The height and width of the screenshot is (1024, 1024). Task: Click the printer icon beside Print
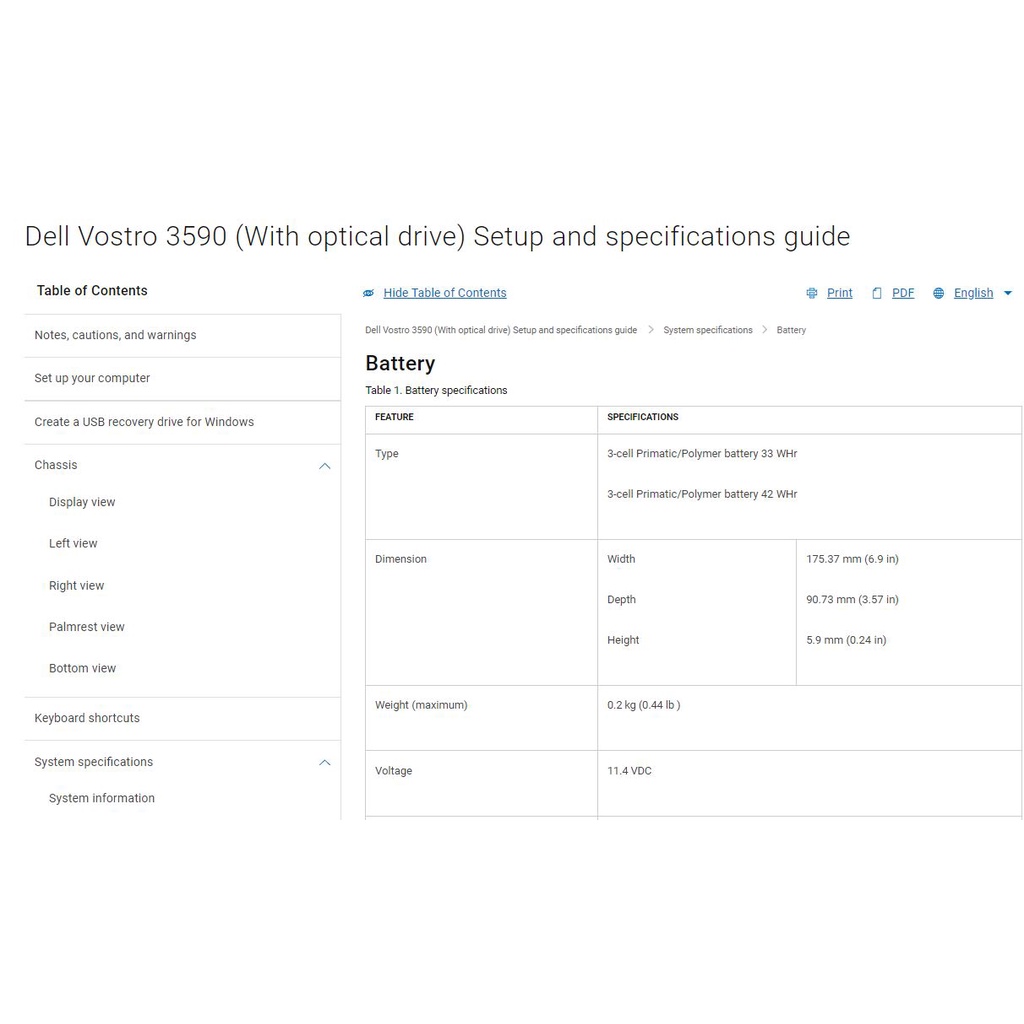[812, 293]
